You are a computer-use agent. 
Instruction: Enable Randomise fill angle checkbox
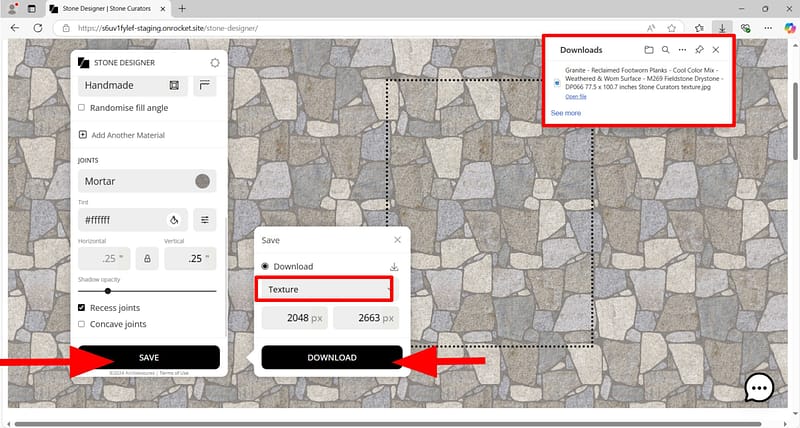click(82, 108)
